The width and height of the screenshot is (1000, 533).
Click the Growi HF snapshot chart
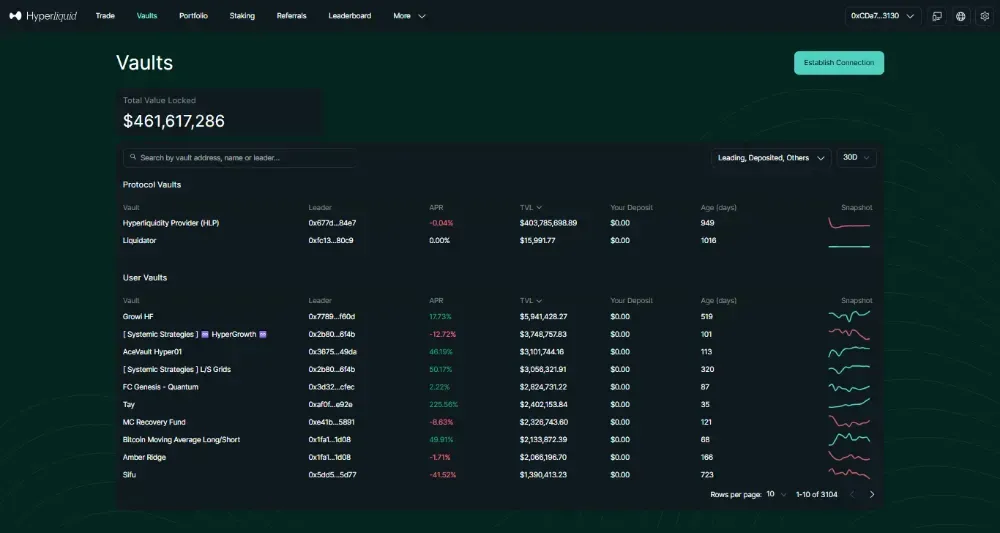pyautogui.click(x=849, y=316)
